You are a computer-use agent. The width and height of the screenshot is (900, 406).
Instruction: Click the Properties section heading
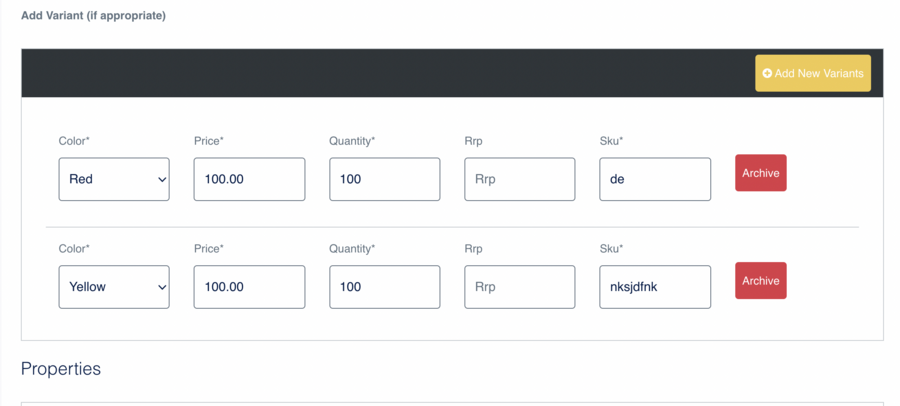(x=61, y=369)
